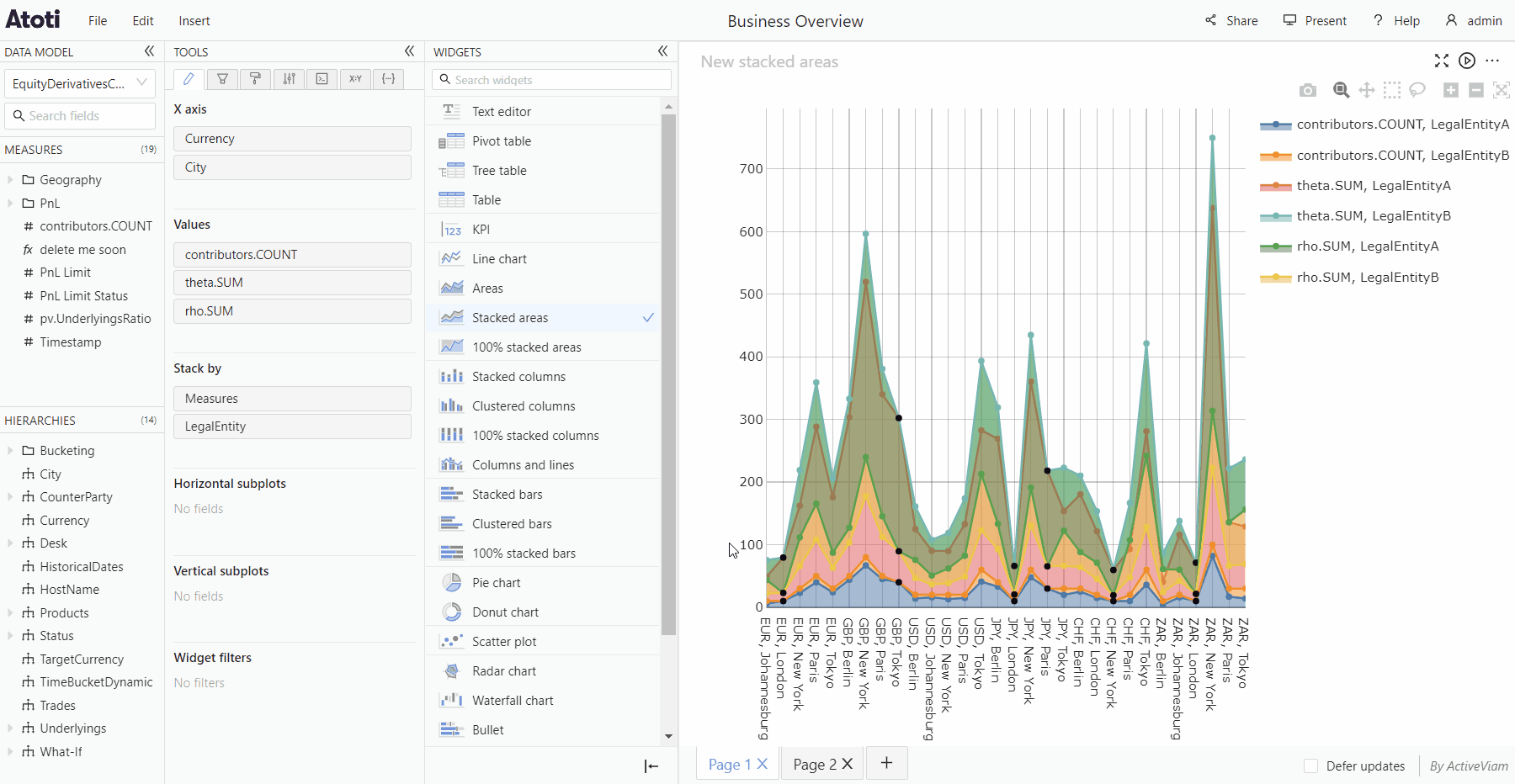The image size is (1515, 784).
Task: Expand the CounterParty hierarchy
Action: point(10,496)
